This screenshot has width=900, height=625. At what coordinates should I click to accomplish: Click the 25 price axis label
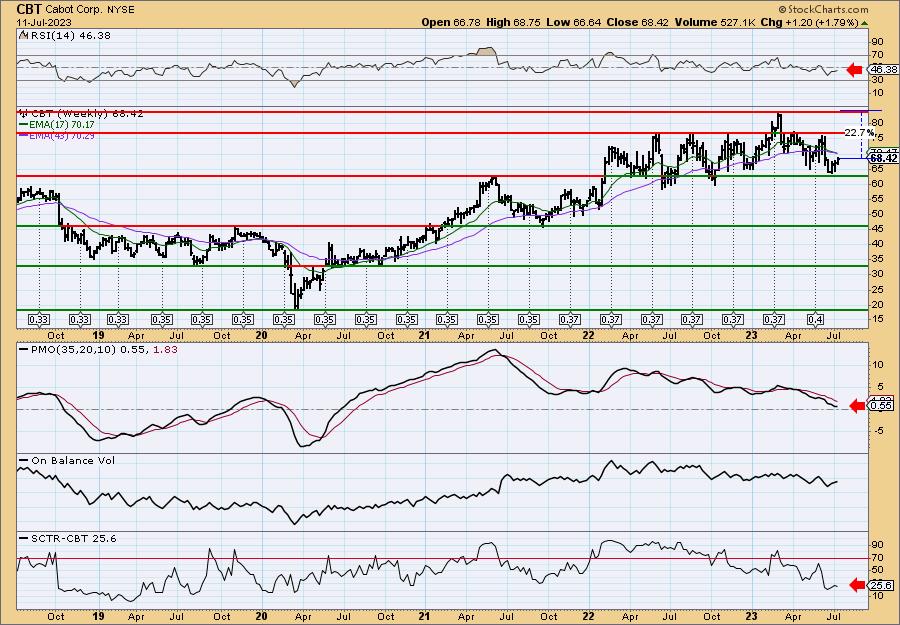tap(878, 289)
